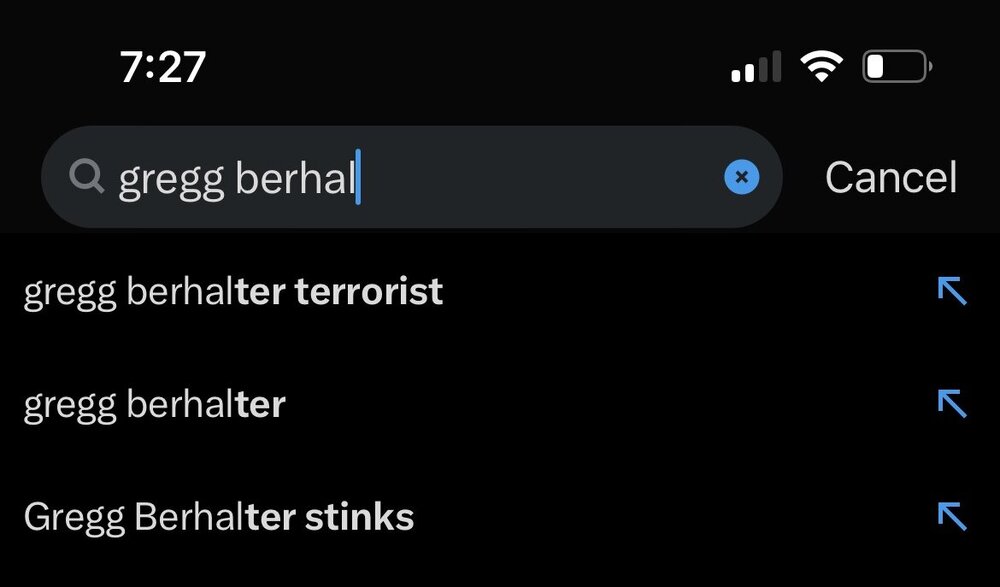Tap the autofill arrow beside "gregg berhalter terrorist"

(x=951, y=291)
